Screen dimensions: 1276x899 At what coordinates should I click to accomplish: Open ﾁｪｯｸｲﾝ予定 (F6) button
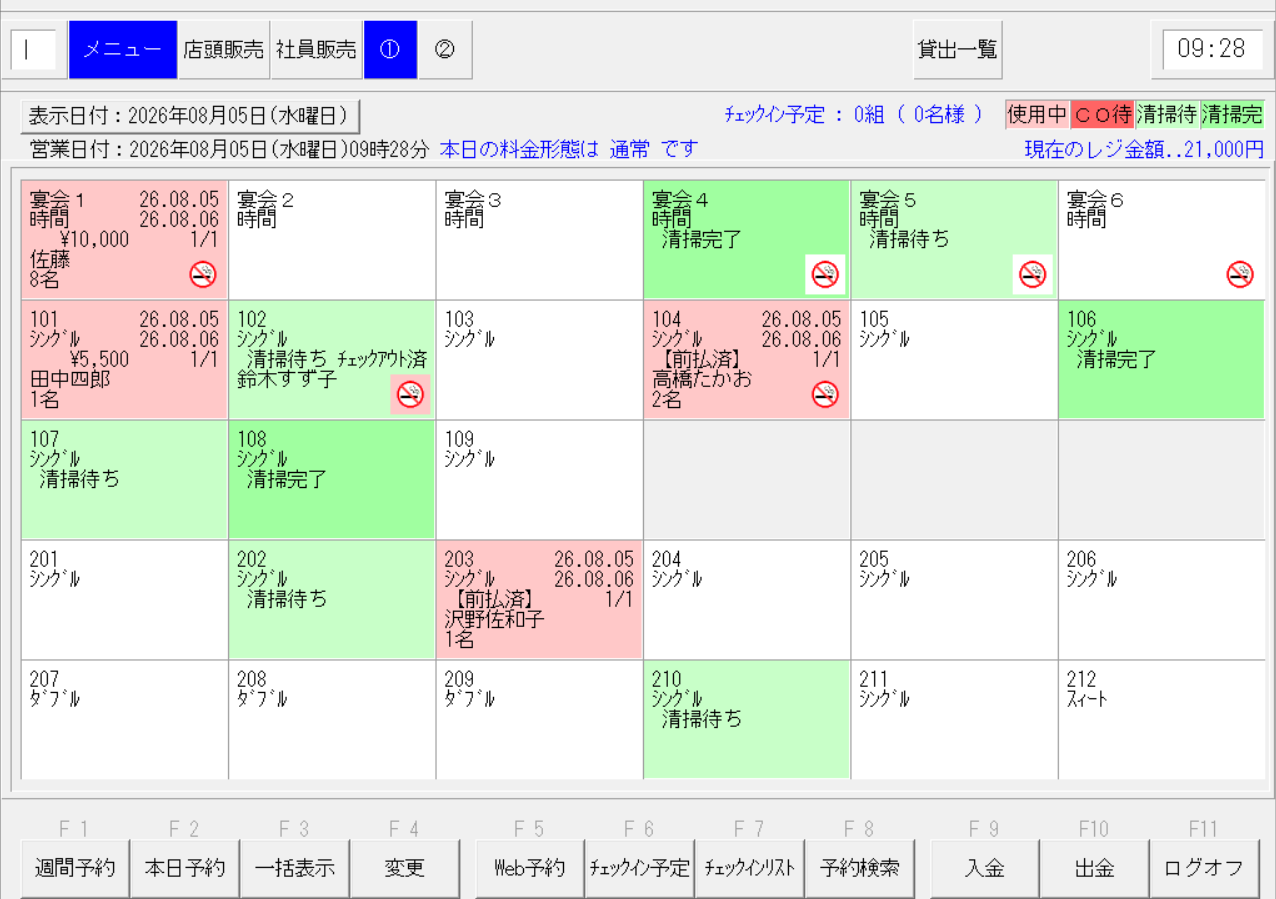pos(640,868)
